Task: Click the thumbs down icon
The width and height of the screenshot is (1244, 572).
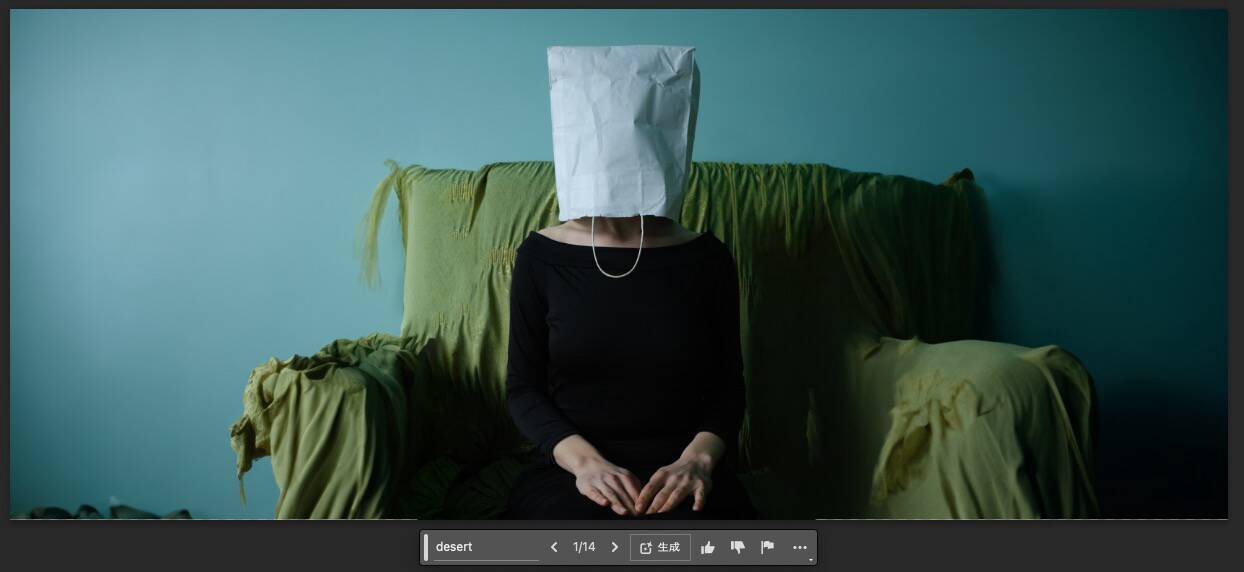Action: pyautogui.click(x=738, y=547)
